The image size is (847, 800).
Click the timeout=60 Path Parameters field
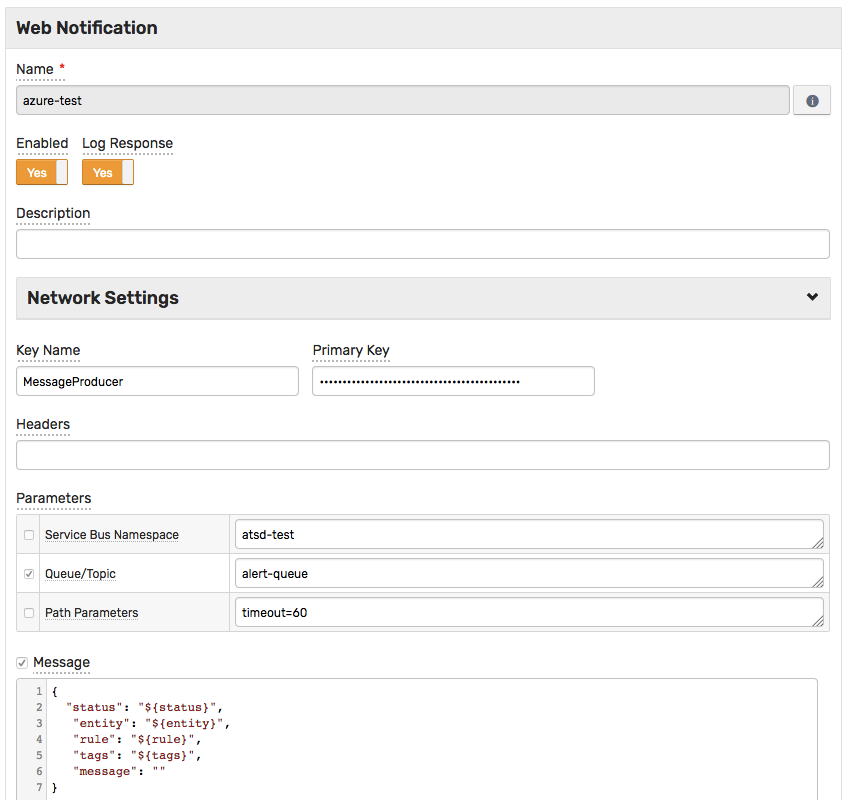point(528,612)
